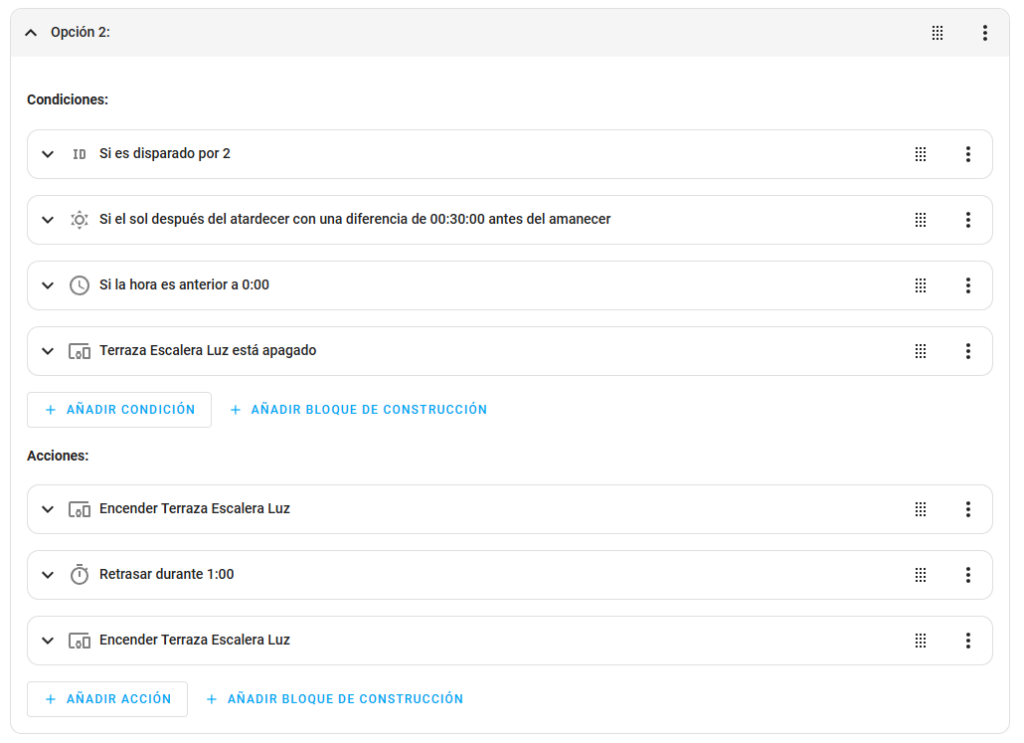The image size is (1024, 743).
Task: Open options menu for 'Si es disparado por 2'
Action: point(968,154)
